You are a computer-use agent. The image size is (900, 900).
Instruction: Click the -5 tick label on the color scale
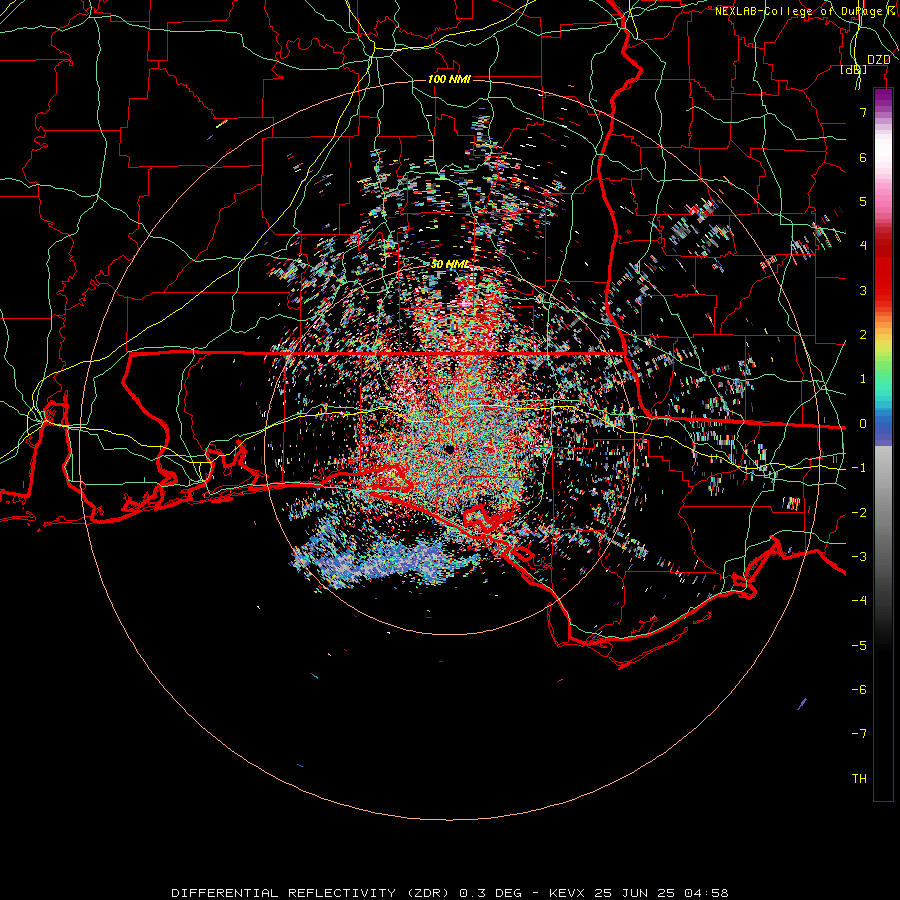coord(859,646)
